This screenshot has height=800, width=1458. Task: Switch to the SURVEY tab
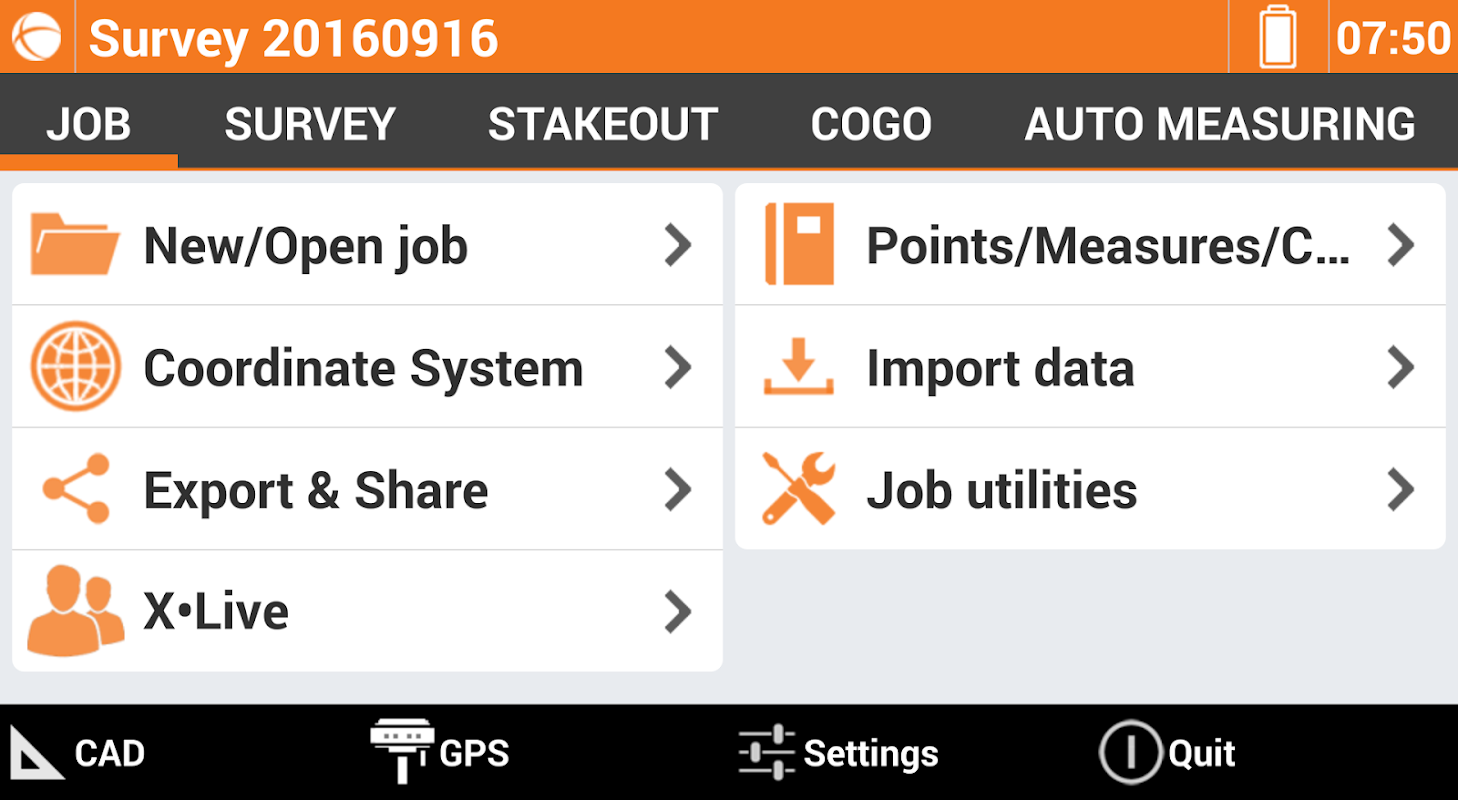[310, 124]
